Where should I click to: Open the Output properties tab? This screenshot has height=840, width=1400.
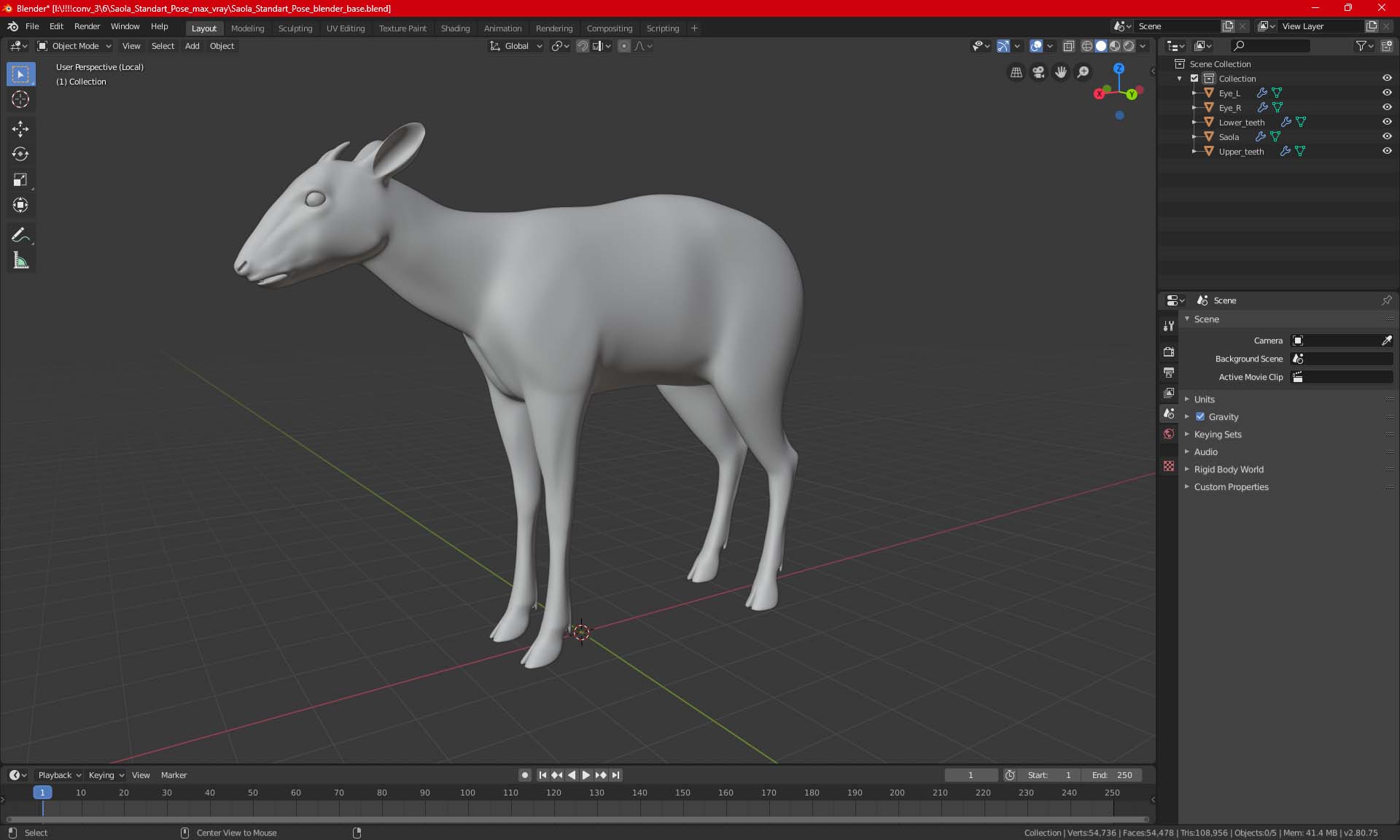[x=1169, y=372]
